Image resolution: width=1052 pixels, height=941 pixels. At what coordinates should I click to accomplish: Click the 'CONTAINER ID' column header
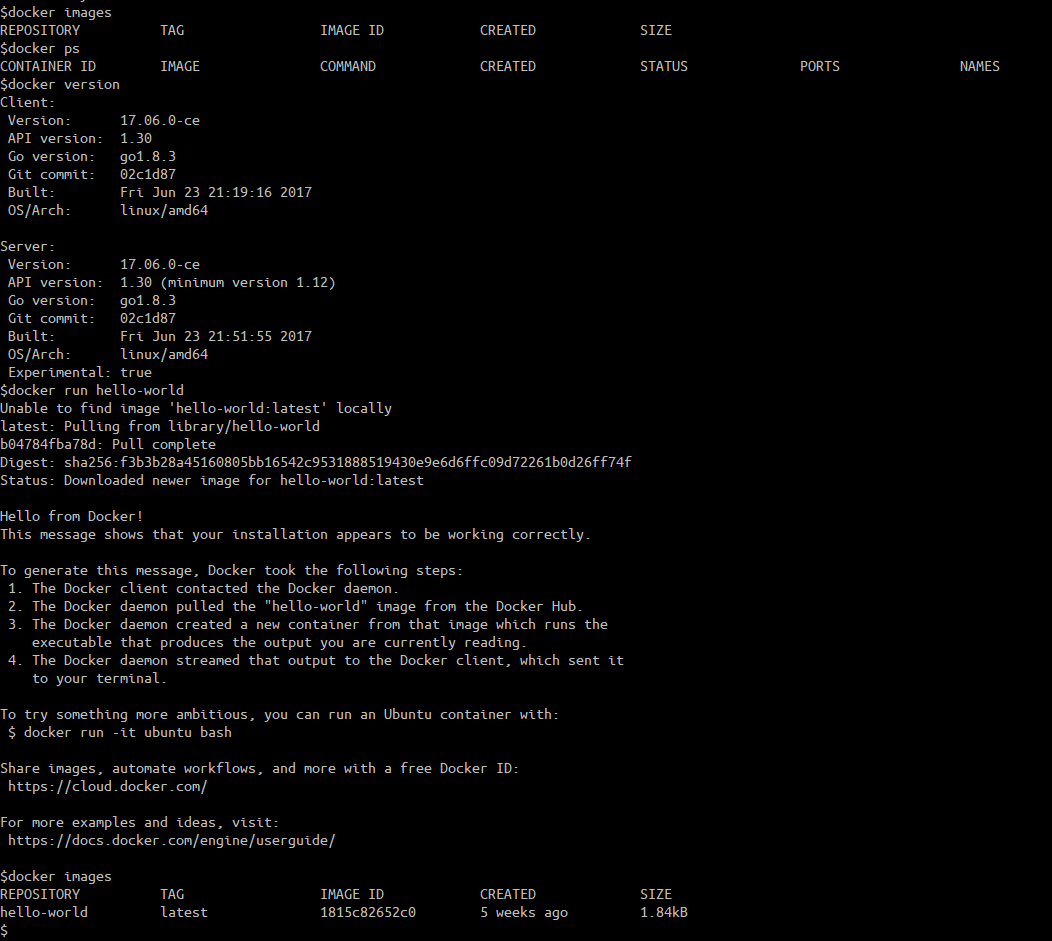pos(48,66)
